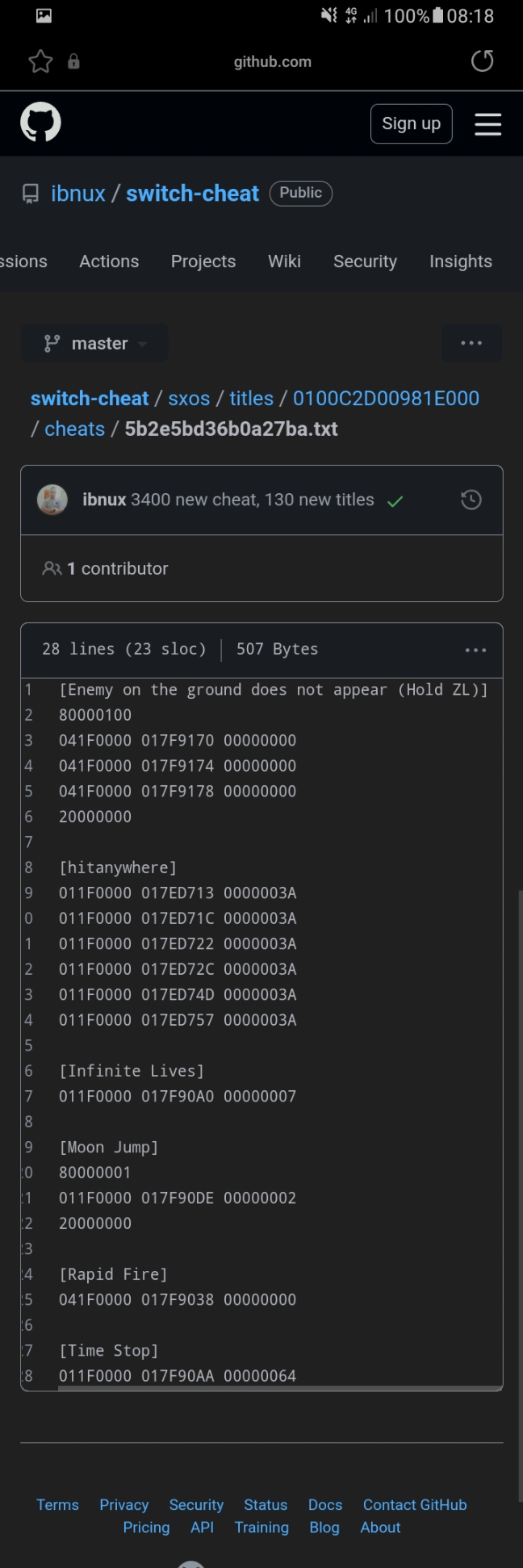Tap the padlock site security icon
This screenshot has height=1568, width=523.
coord(73,61)
